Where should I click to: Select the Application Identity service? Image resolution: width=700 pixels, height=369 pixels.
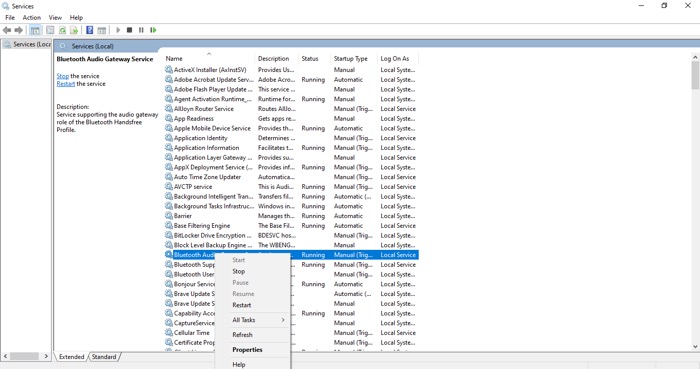click(291, 138)
